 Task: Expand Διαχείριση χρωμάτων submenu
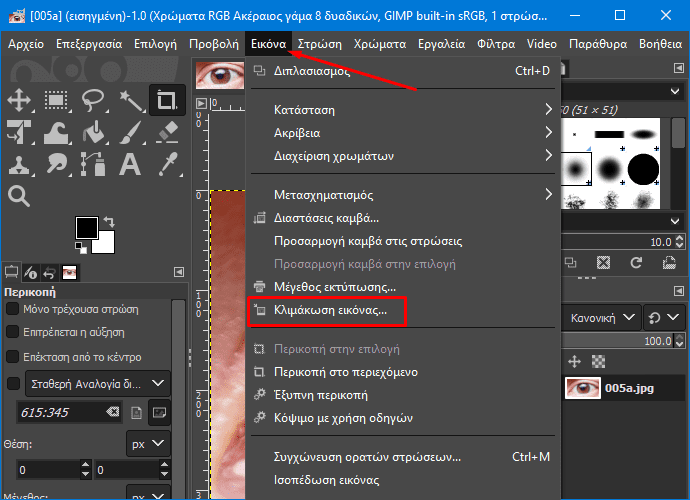coord(402,156)
